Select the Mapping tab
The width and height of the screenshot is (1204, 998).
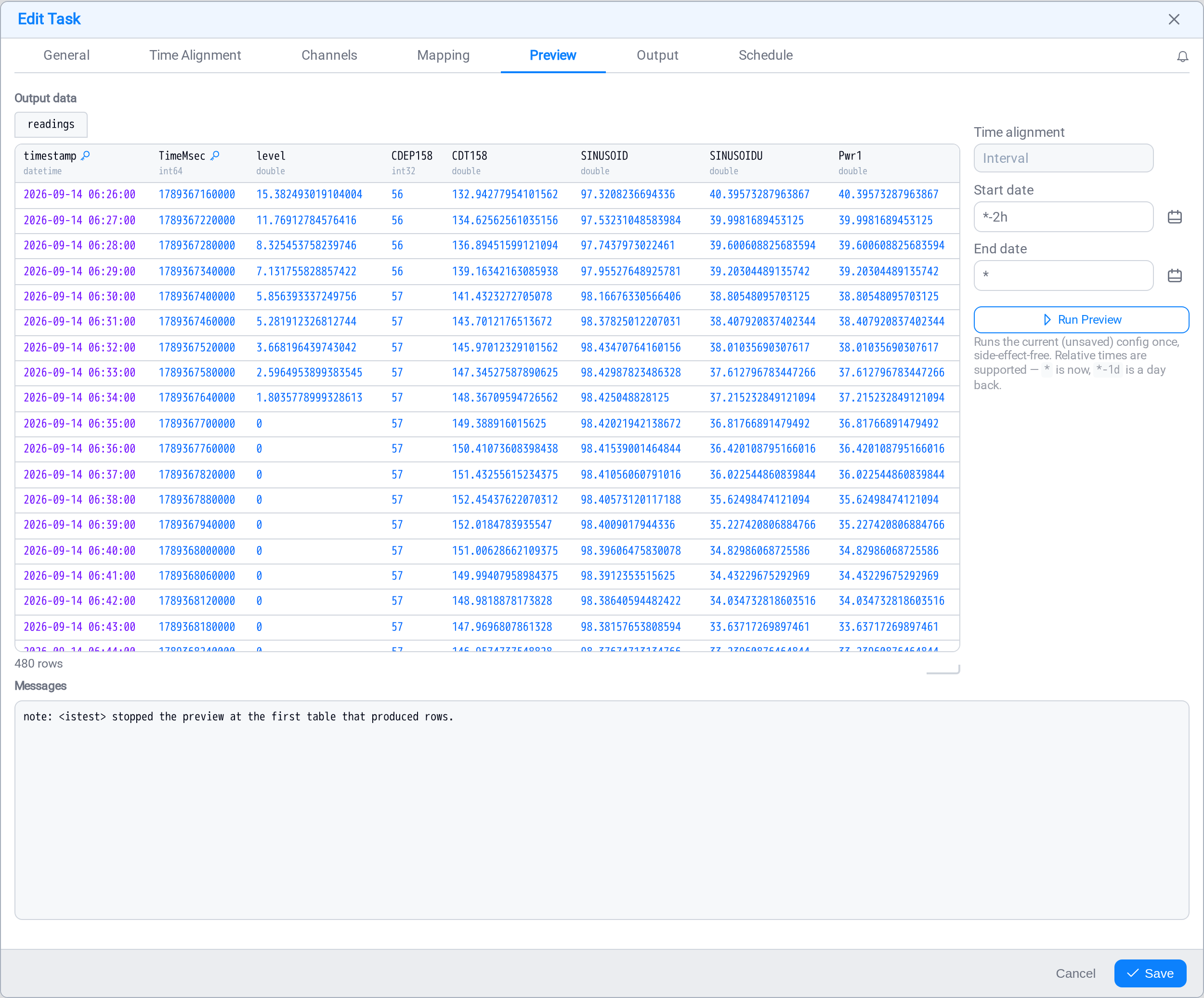443,55
